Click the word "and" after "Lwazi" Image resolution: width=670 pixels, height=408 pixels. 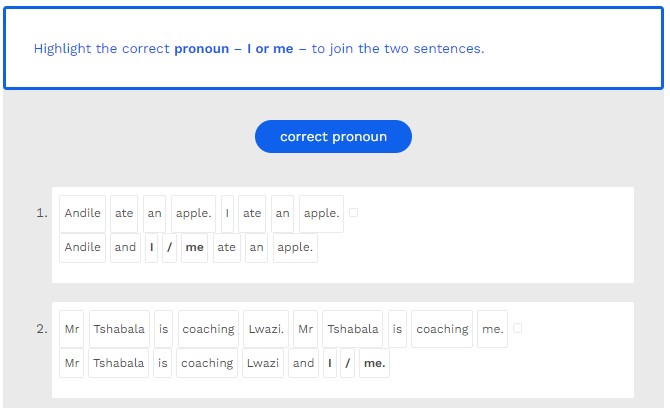point(303,364)
